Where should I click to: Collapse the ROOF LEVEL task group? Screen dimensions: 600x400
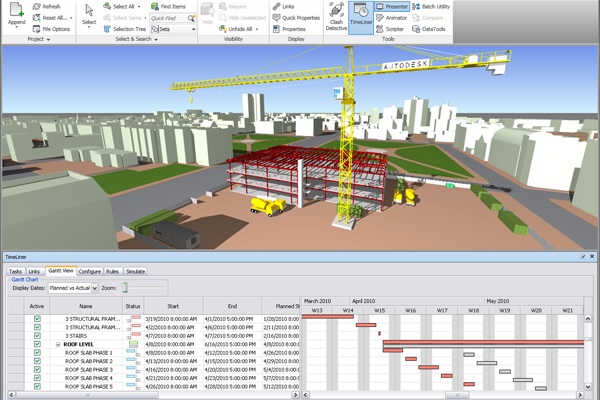click(58, 343)
